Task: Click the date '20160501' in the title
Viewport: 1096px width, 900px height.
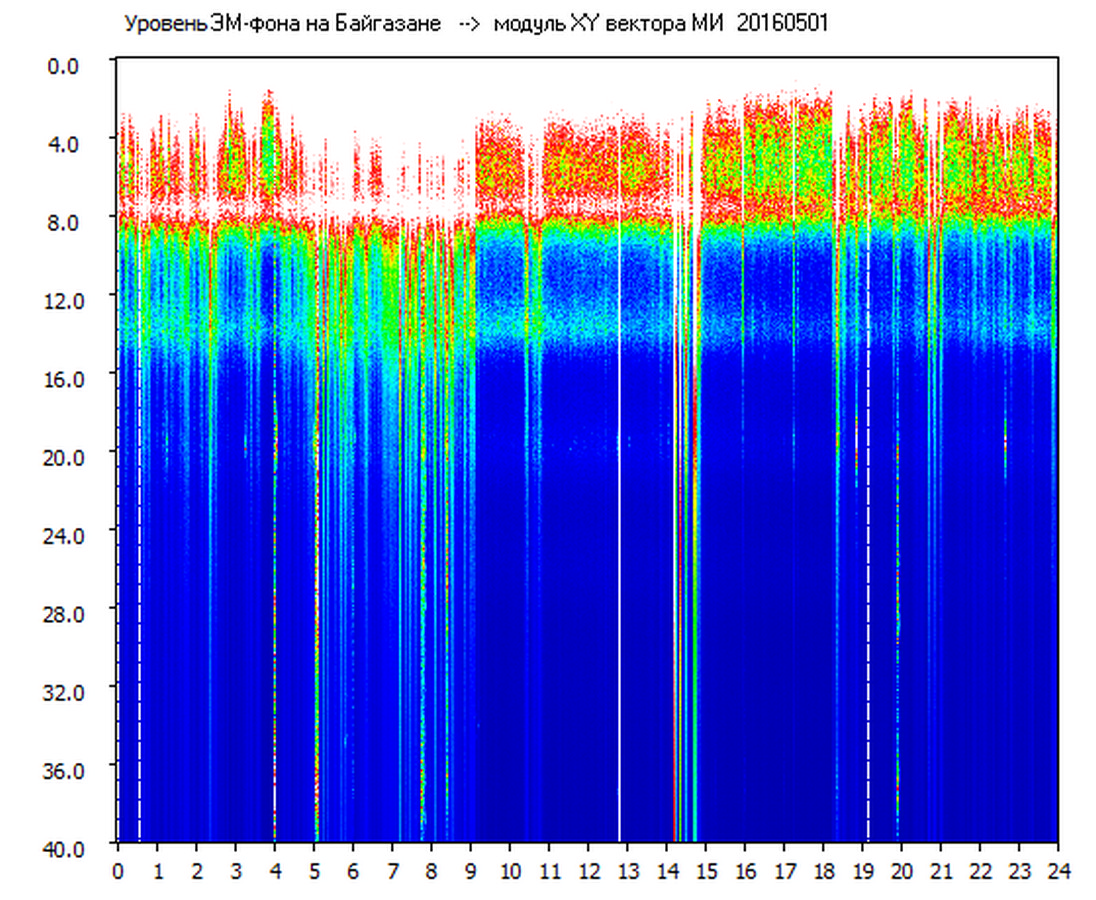Action: point(782,25)
